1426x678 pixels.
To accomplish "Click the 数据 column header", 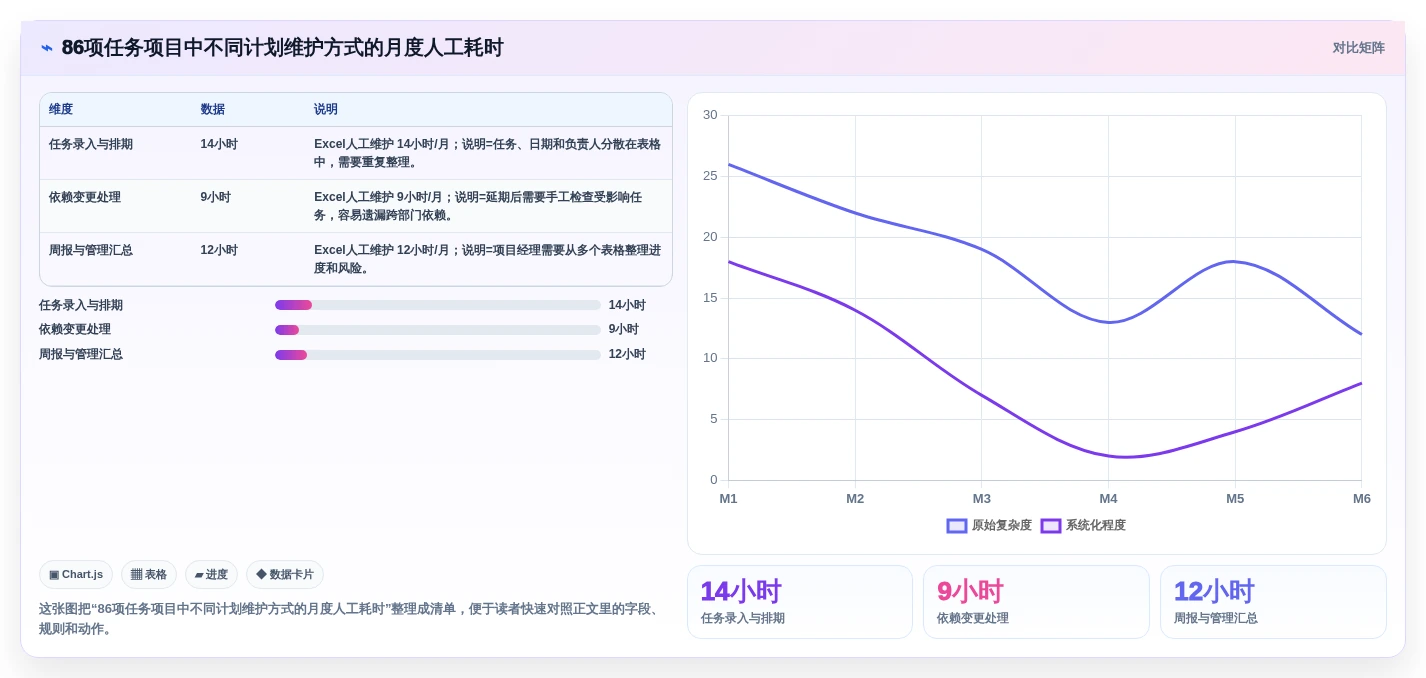I will point(212,109).
